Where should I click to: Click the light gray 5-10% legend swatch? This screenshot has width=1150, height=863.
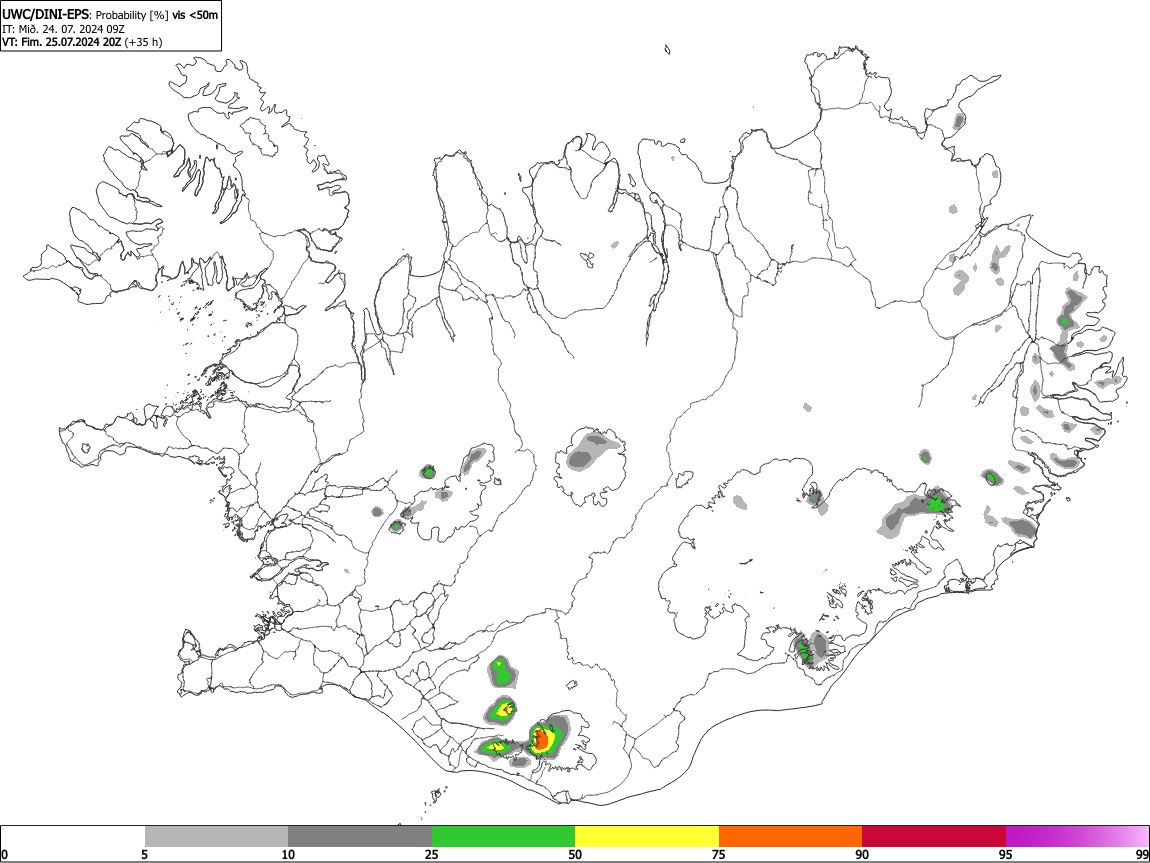pyautogui.click(x=216, y=837)
